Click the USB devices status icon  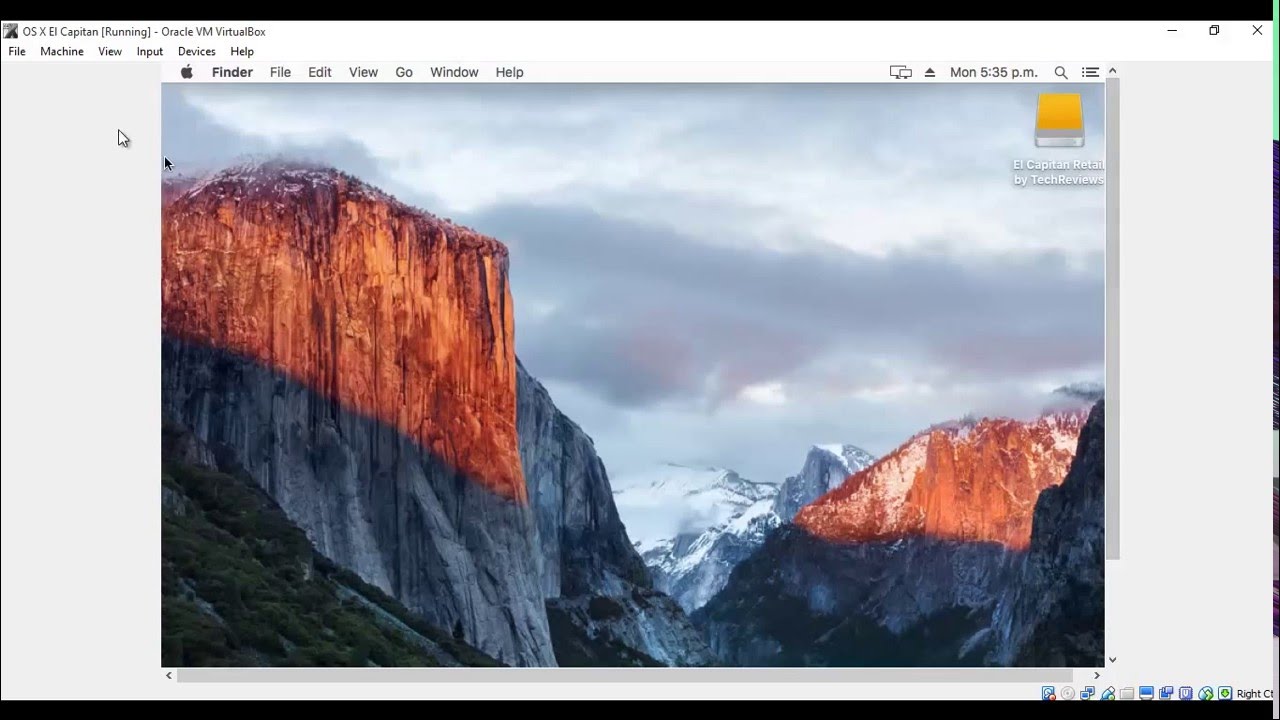click(x=1108, y=693)
